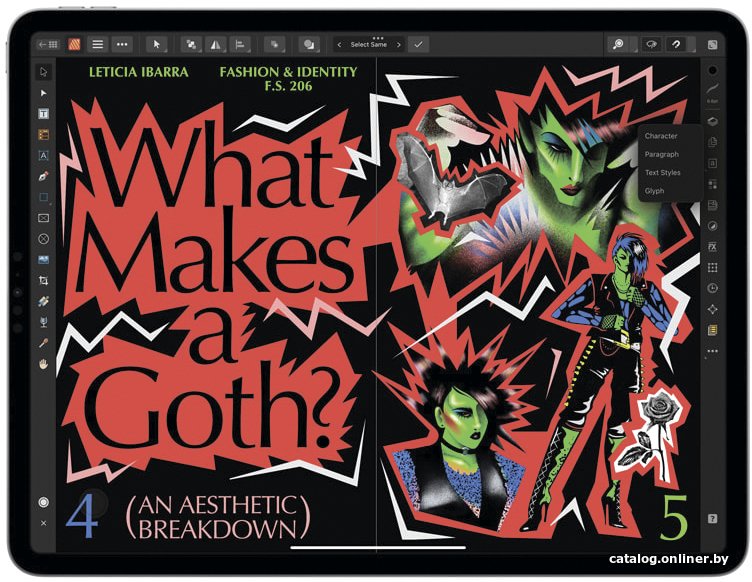
Task: Open the History clock panel
Action: tap(712, 288)
